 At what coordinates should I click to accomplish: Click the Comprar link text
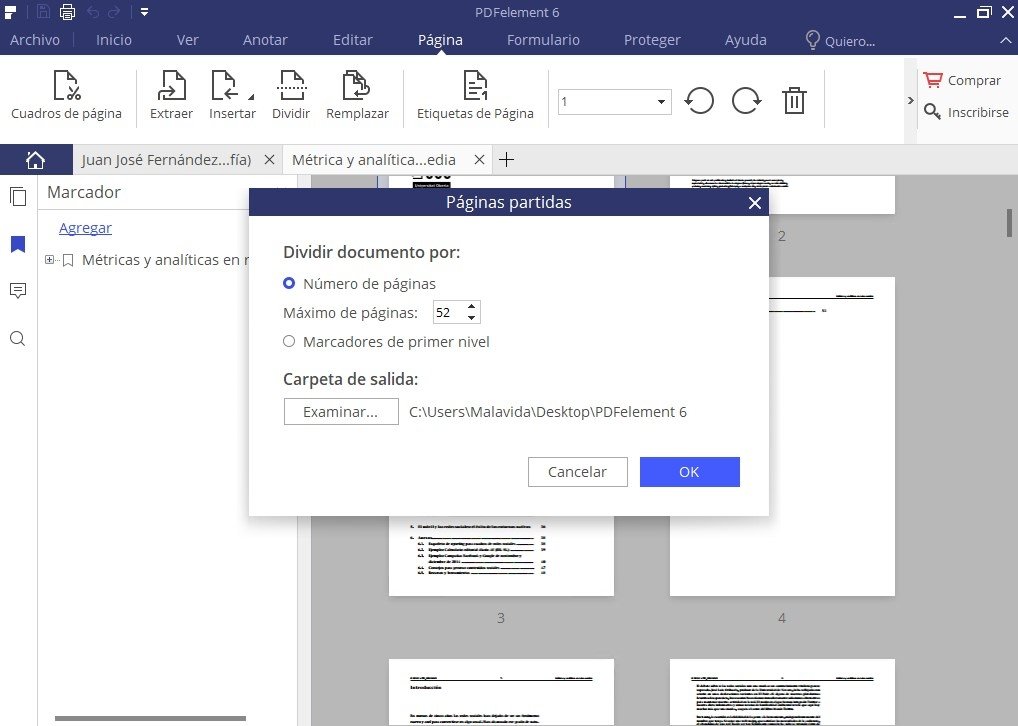pos(974,81)
